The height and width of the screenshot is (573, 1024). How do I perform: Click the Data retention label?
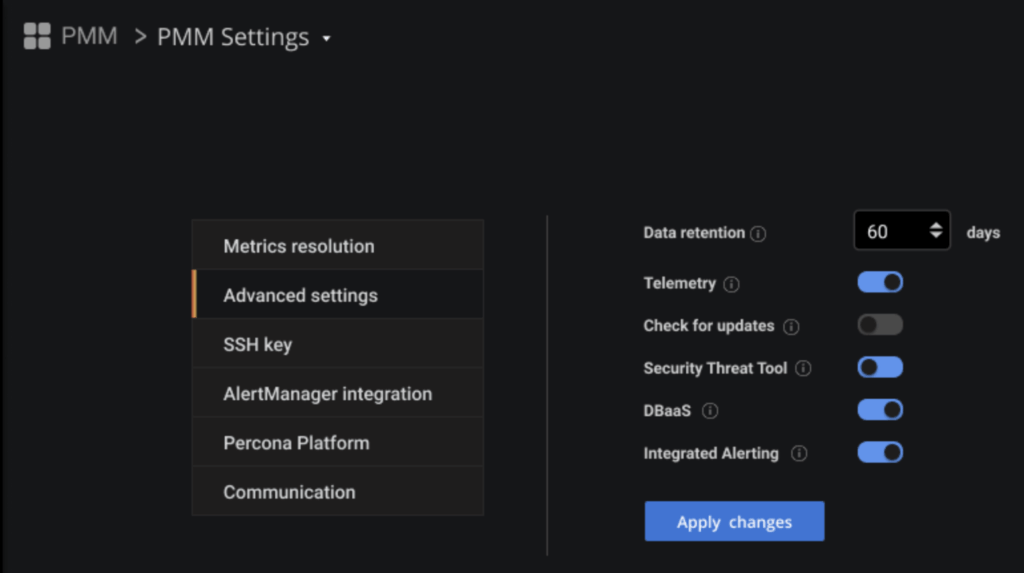[694, 233]
